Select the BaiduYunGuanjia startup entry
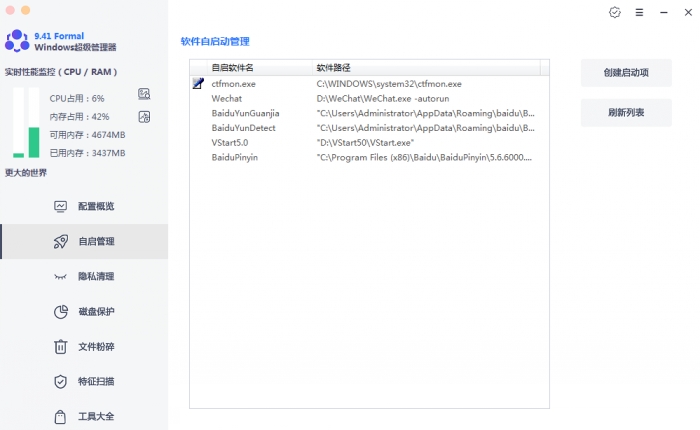Viewport: 700px width, 430px height. click(369, 113)
